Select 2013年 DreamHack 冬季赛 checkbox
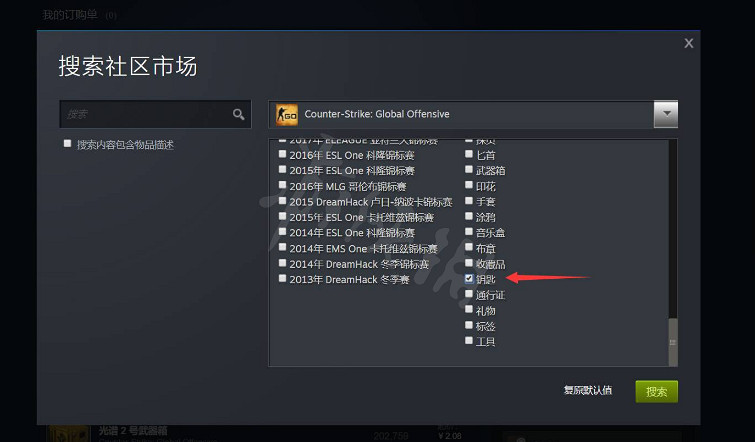This screenshot has width=755, height=442. click(x=283, y=278)
